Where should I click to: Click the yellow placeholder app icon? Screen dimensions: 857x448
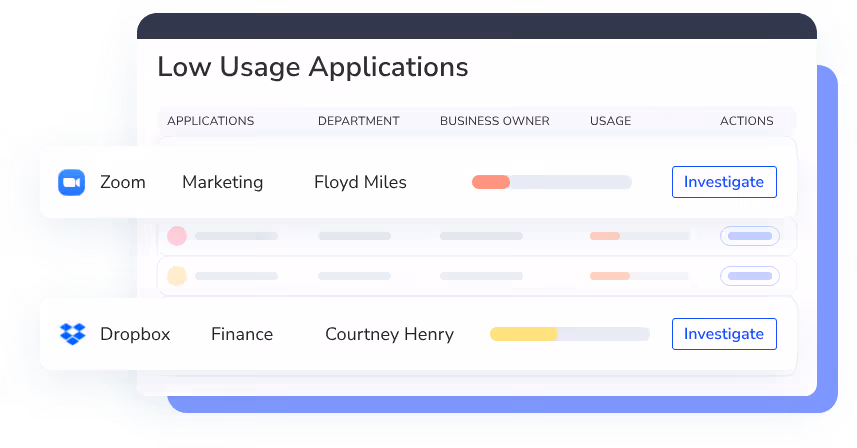click(x=177, y=276)
